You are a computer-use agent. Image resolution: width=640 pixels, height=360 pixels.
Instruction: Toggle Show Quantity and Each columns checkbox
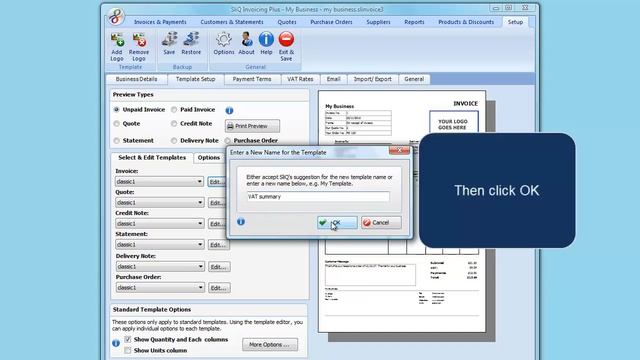[128, 339]
